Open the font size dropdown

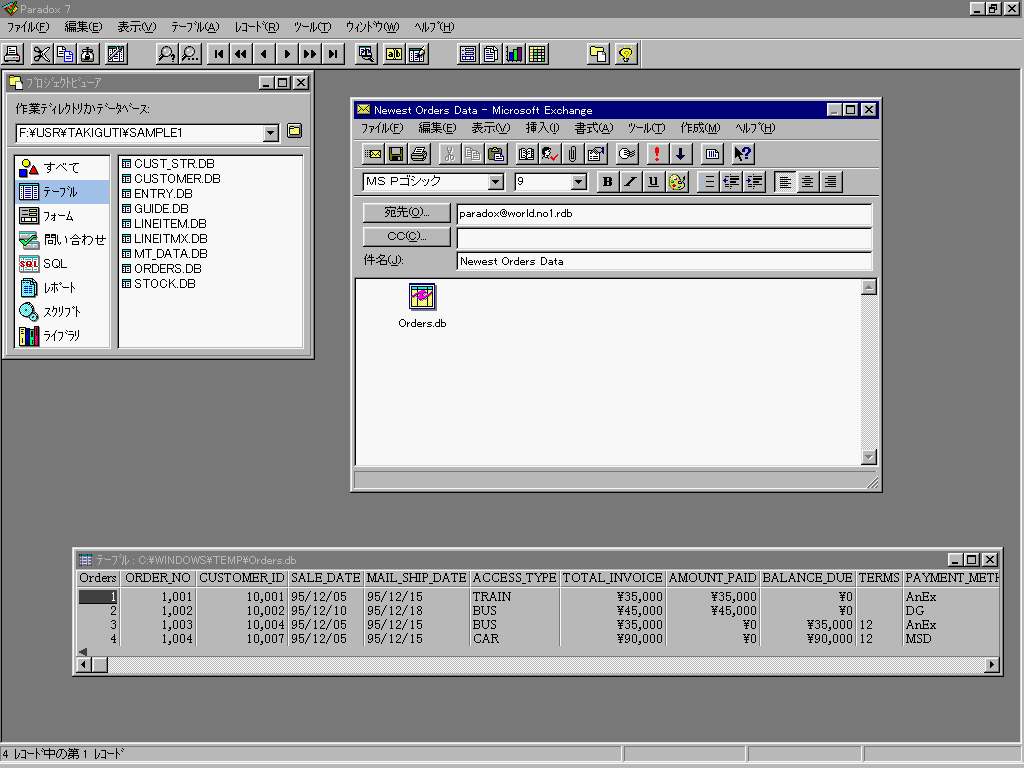[x=579, y=182]
